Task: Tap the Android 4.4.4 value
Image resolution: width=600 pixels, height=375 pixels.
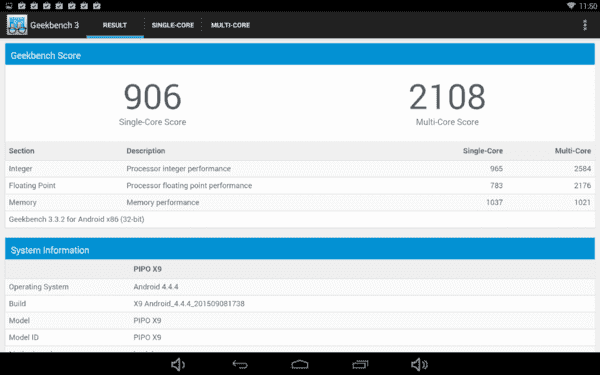Action: click(x=156, y=287)
